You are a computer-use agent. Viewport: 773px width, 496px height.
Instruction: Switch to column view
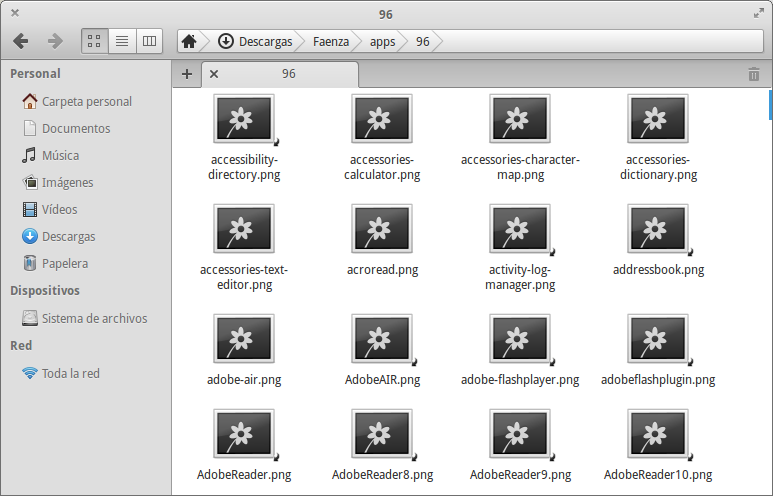149,41
